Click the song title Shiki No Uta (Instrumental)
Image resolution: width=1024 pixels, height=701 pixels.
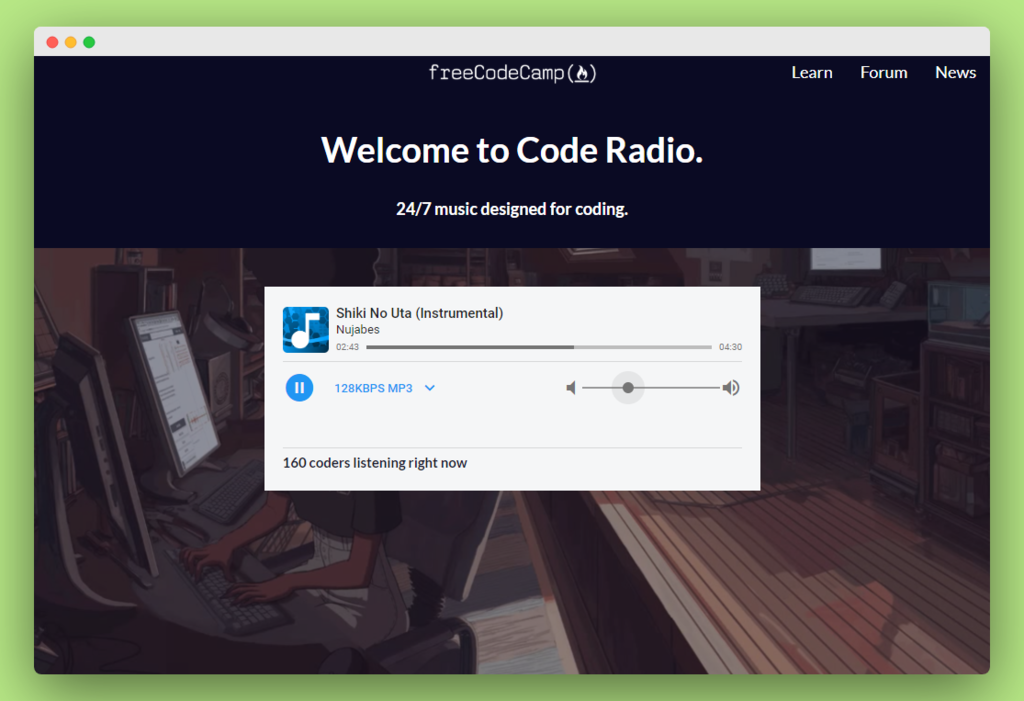click(x=420, y=312)
